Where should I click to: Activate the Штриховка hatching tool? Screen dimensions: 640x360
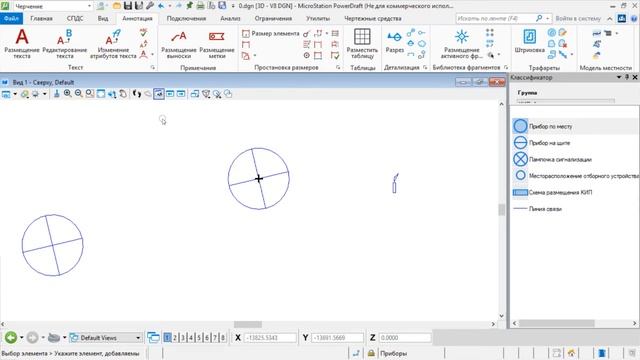(529, 42)
